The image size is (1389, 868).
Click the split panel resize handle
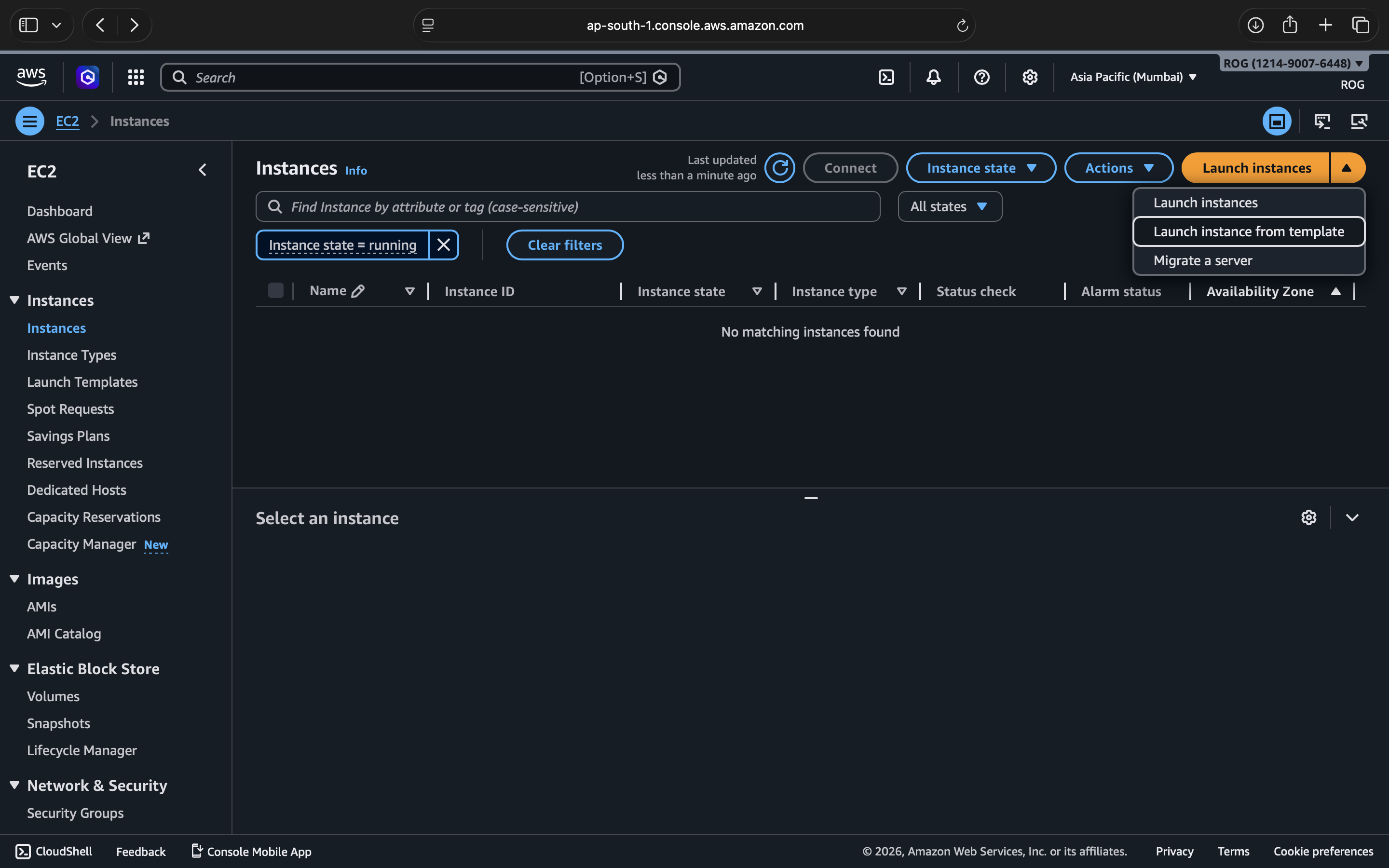pyautogui.click(x=810, y=498)
